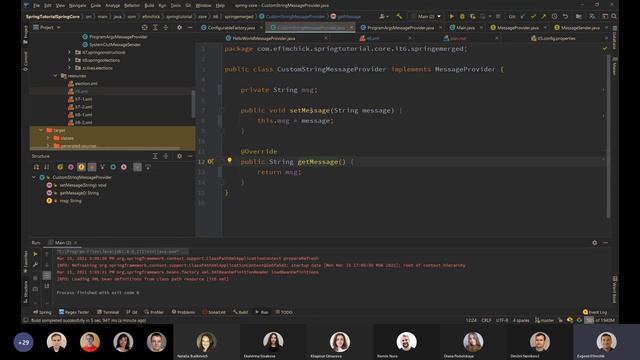
Task: Click the +29 participants overflow badge
Action: [23, 342]
